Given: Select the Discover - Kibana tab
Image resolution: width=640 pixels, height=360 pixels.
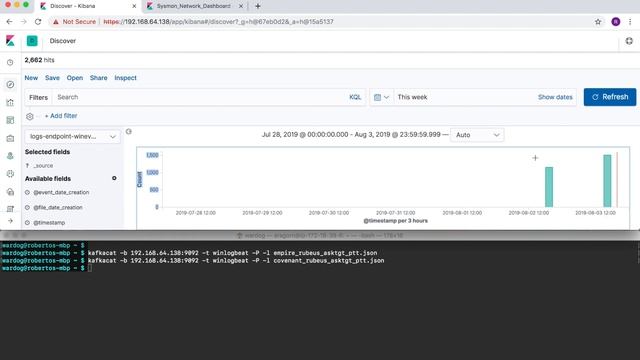Looking at the screenshot, I should click(88, 6).
